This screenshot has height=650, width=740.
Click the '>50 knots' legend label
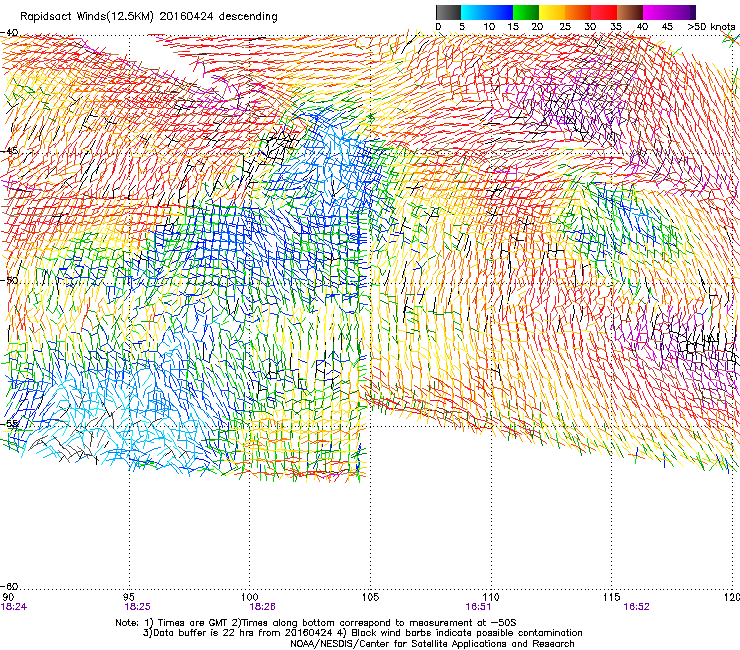point(711,26)
